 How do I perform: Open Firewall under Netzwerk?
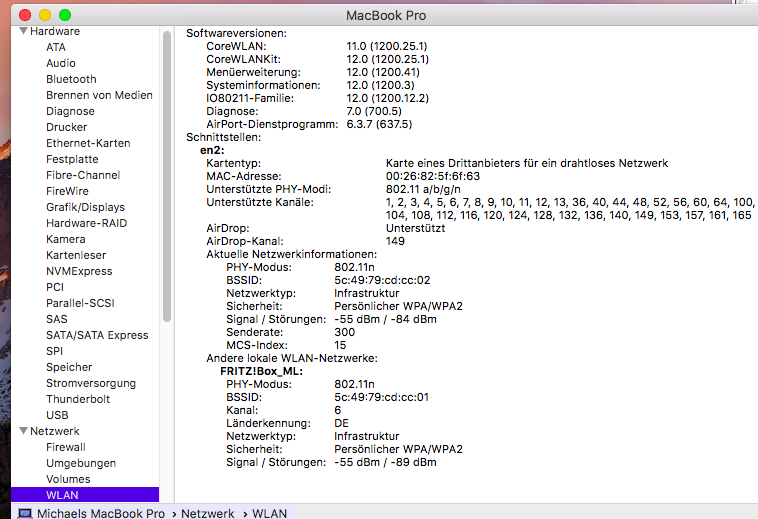(x=65, y=447)
